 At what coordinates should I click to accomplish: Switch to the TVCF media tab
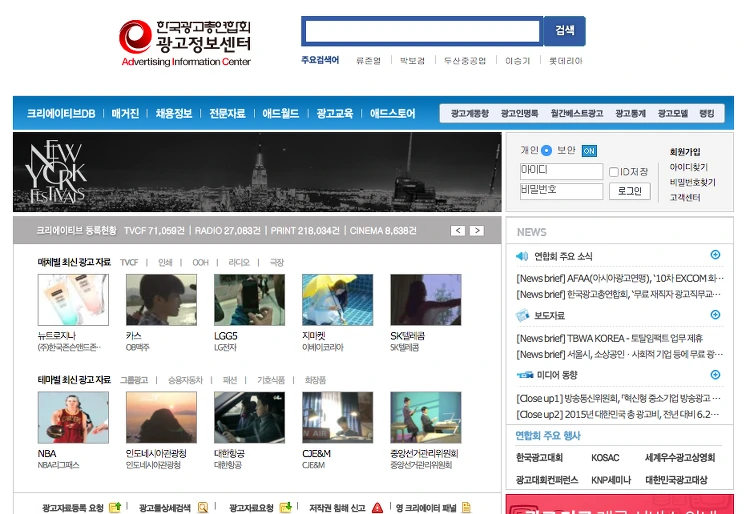tap(129, 262)
